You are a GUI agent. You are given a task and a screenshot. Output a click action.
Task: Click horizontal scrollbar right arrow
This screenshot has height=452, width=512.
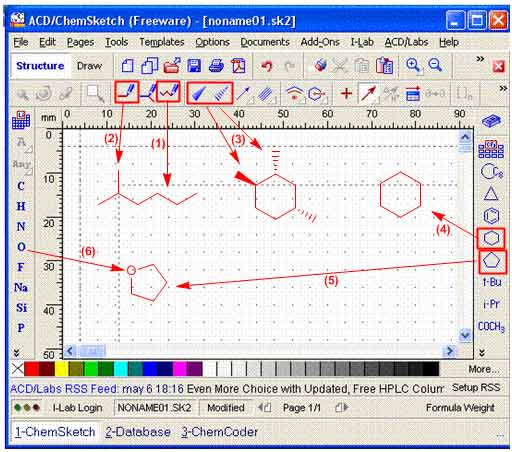pyautogui.click(x=450, y=351)
